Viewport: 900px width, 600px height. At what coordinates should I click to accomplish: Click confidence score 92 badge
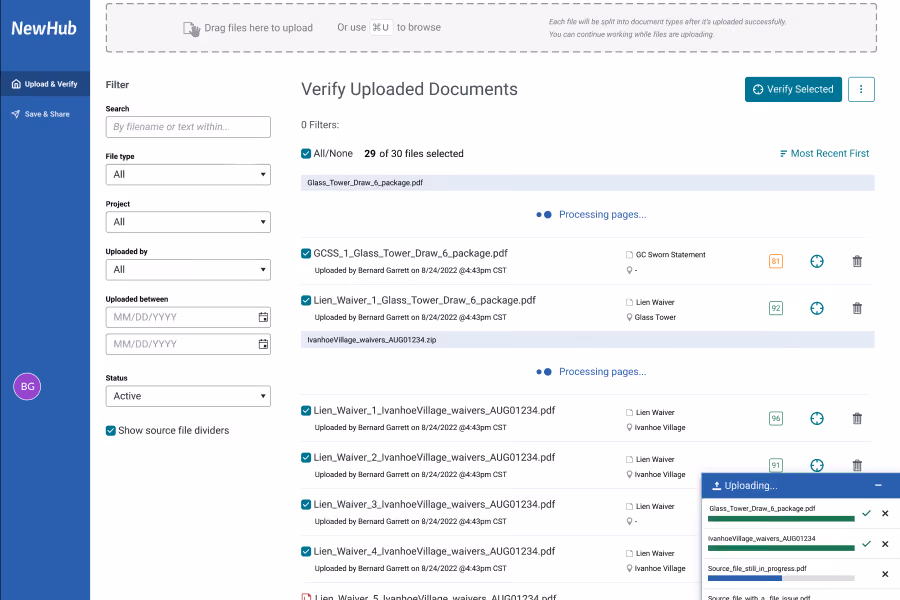(x=775, y=308)
